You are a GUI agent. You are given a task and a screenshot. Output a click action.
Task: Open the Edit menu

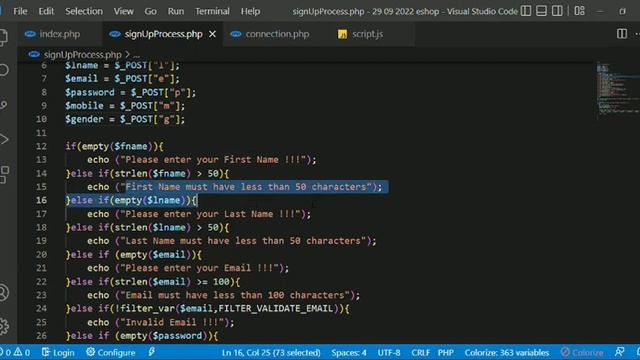[x=46, y=11]
